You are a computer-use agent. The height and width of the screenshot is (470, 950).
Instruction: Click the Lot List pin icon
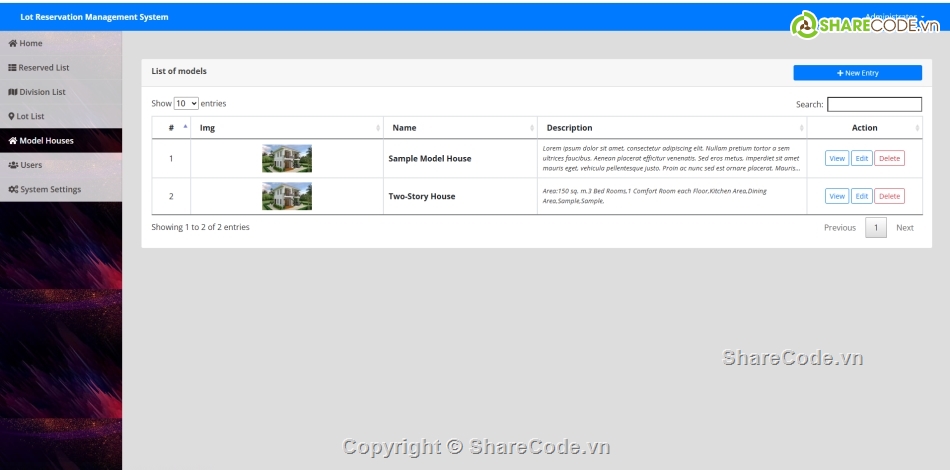pyautogui.click(x=12, y=117)
